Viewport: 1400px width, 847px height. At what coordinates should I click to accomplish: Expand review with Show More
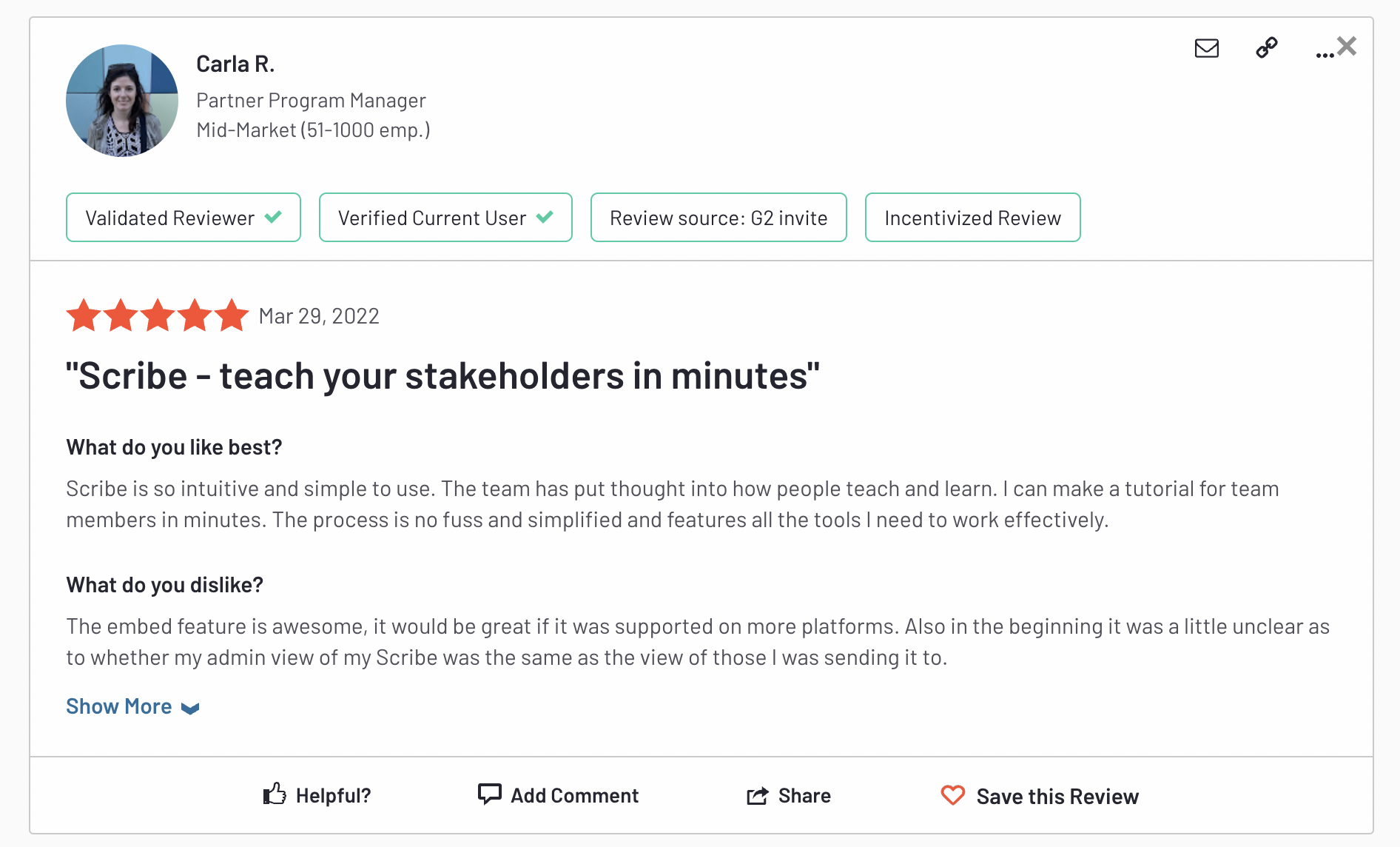coord(132,706)
